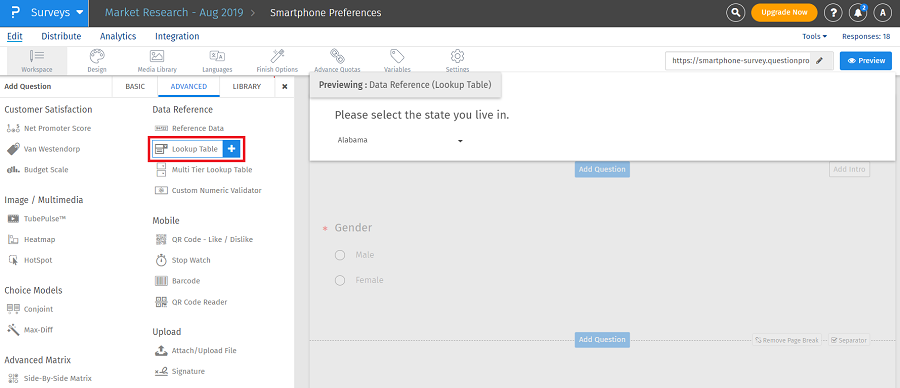
Task: Add Side-By-Side Matrix question
Action: tap(49, 378)
